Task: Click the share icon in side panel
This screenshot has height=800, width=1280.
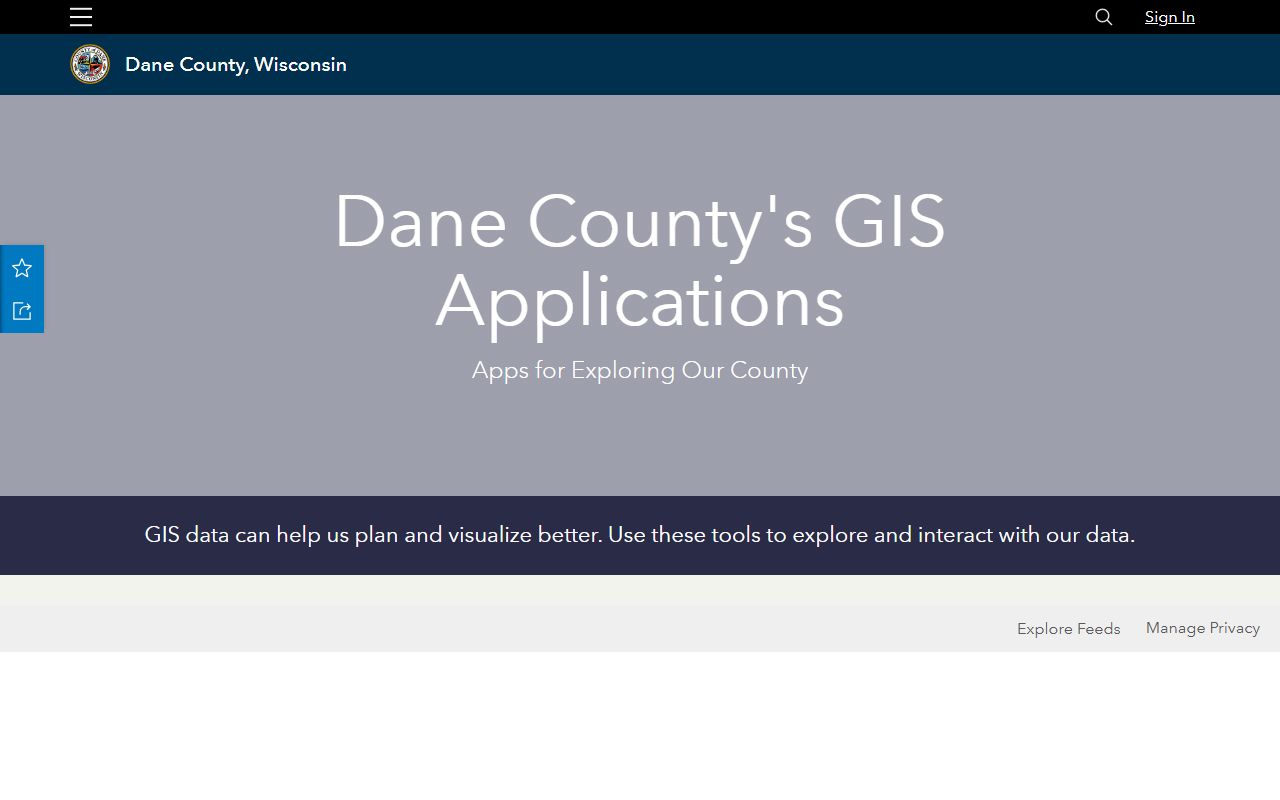Action: (22, 311)
